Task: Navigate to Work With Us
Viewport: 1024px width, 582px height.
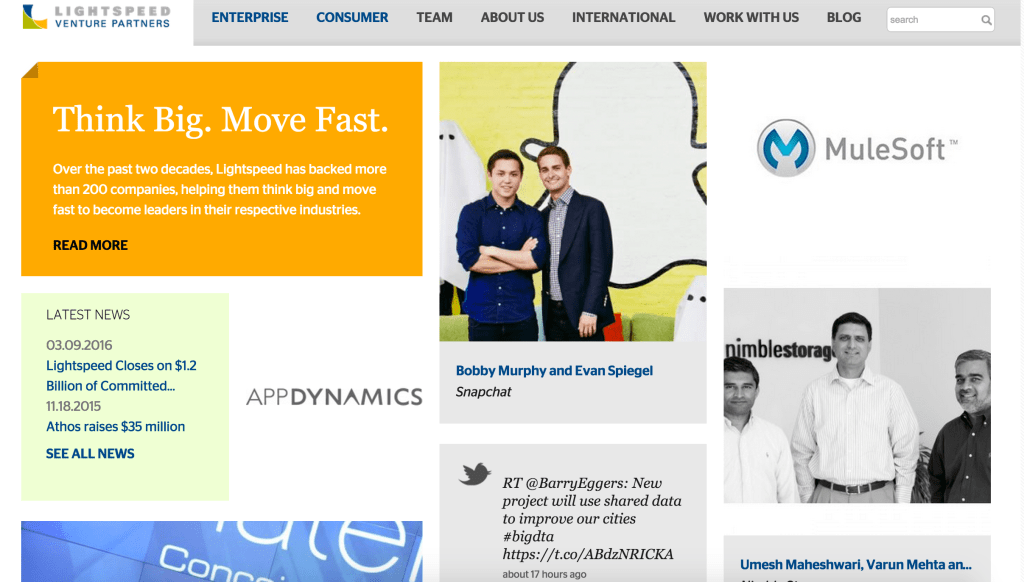Action: [751, 18]
